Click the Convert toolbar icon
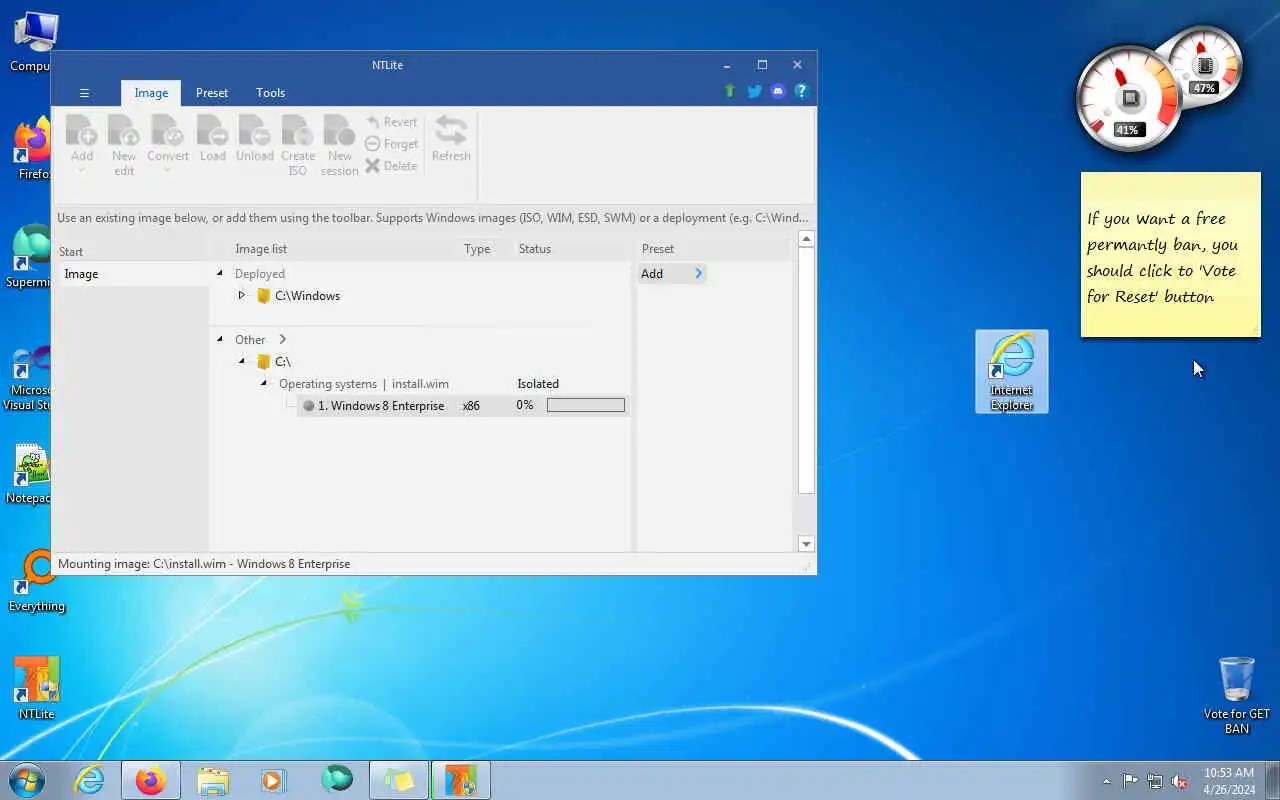1280x800 pixels. (168, 138)
